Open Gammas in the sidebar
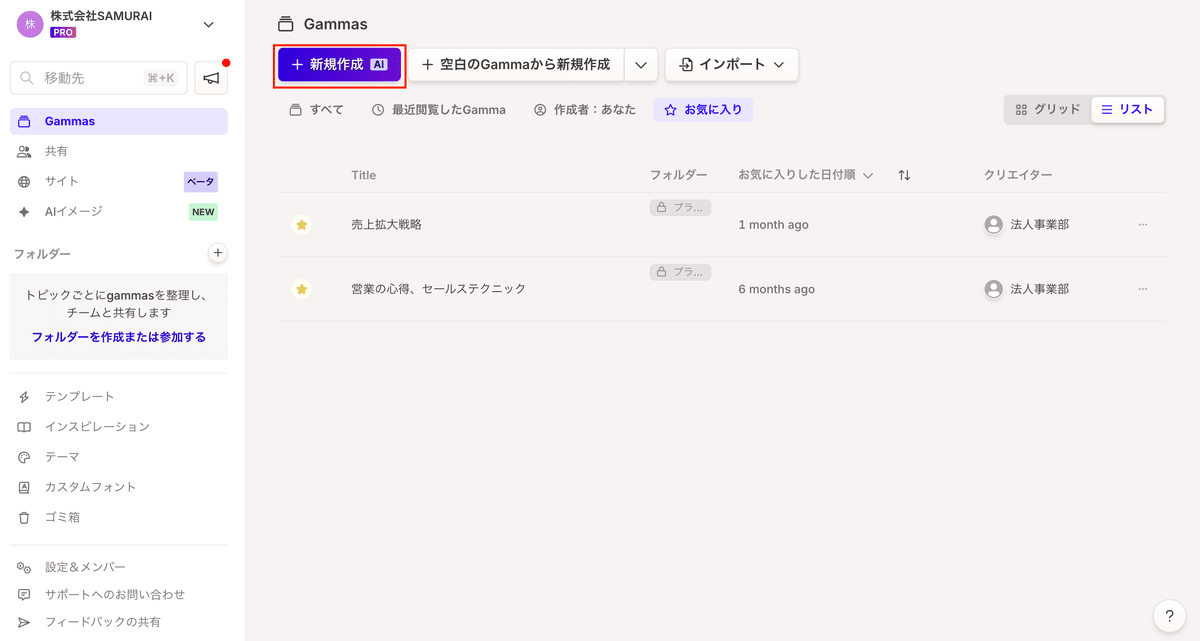This screenshot has width=1200, height=641. 119,121
